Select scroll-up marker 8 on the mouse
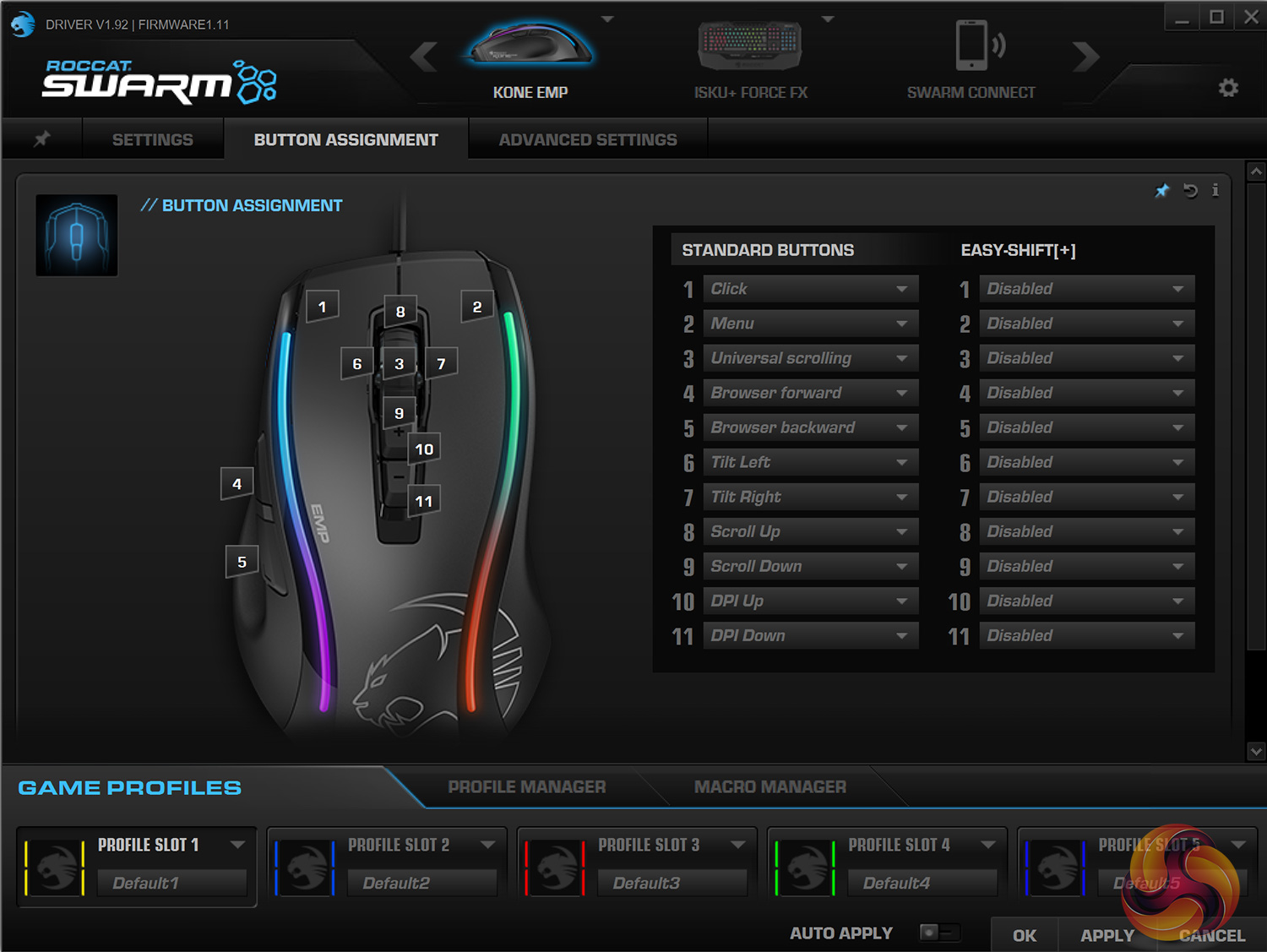The image size is (1267, 952). coord(400,312)
